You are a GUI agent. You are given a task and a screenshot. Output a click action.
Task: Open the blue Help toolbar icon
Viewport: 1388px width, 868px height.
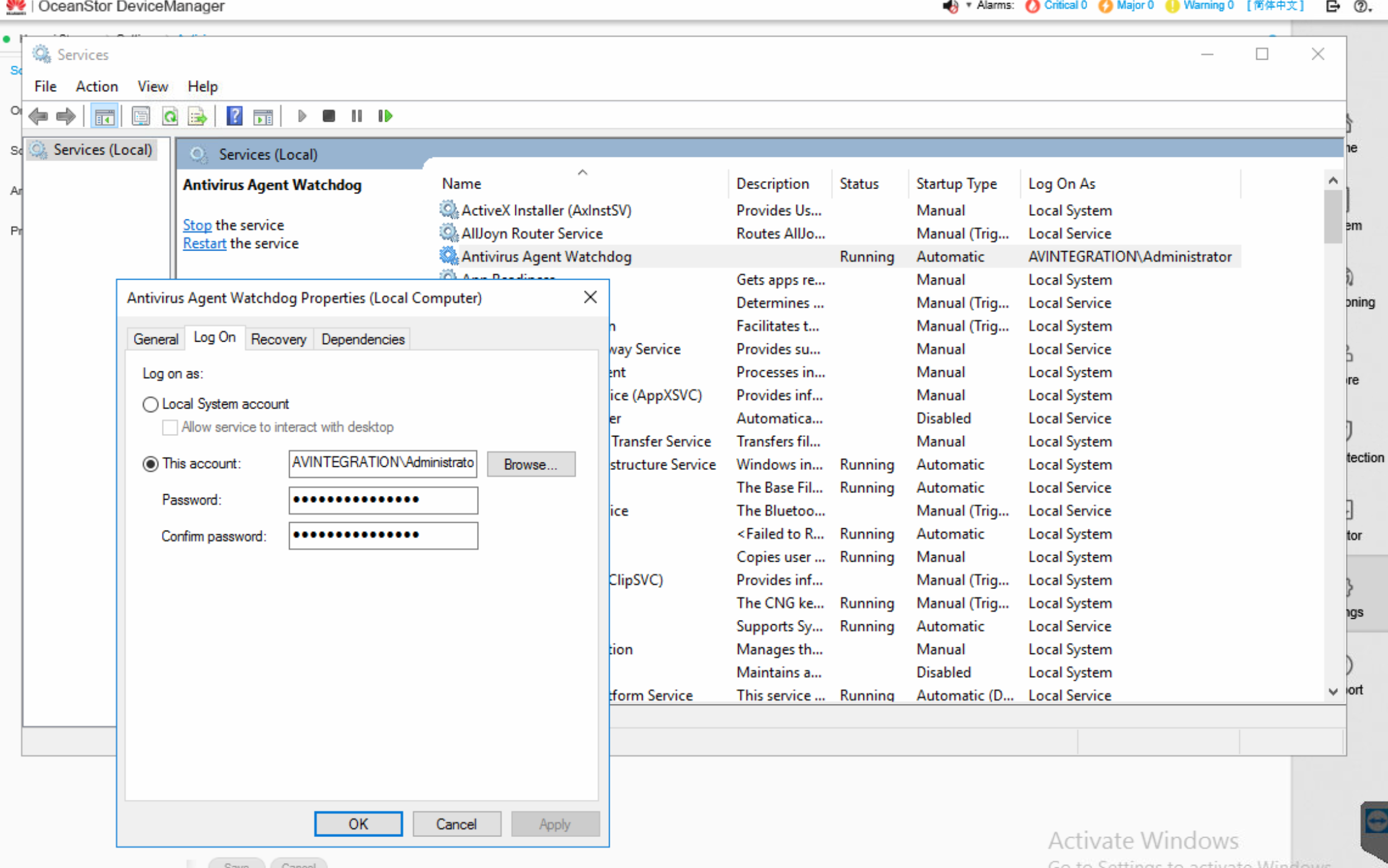pyautogui.click(x=234, y=116)
